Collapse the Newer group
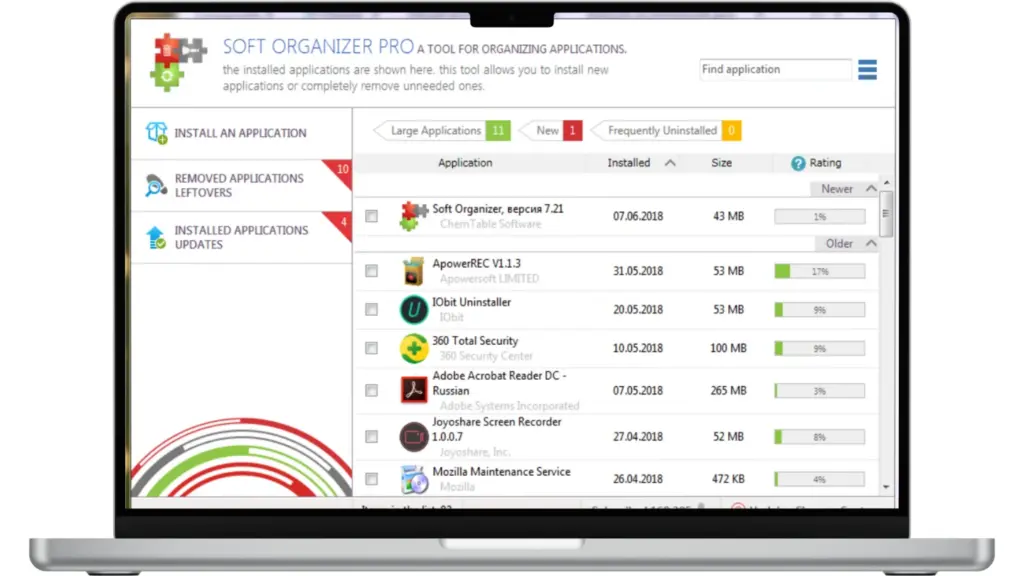 point(871,188)
